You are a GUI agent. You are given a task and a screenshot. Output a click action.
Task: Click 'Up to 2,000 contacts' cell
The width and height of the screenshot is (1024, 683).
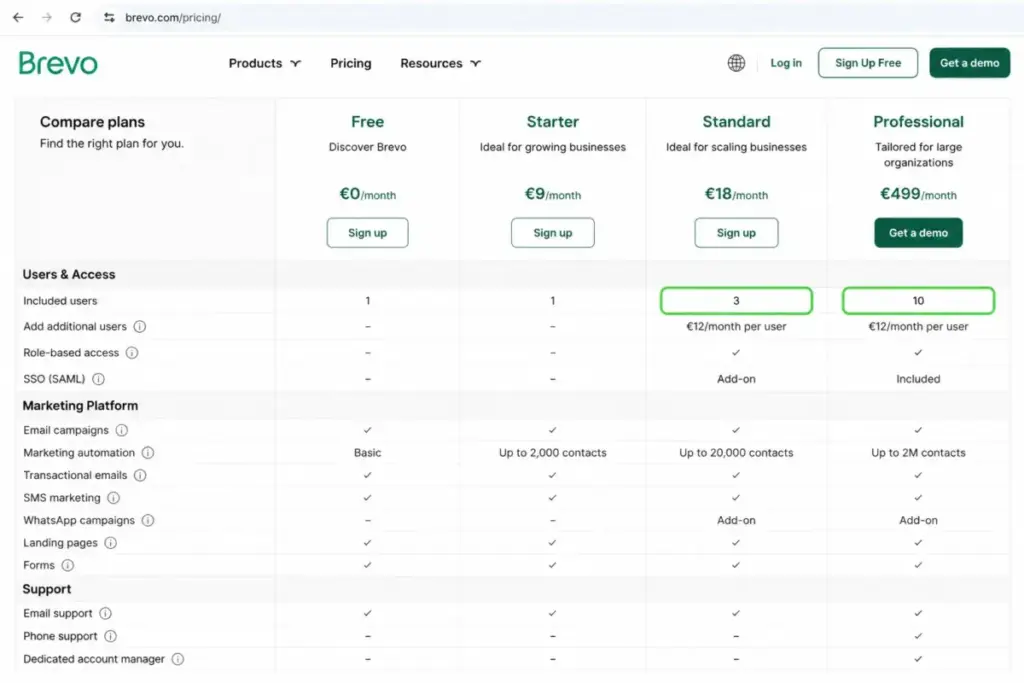tap(552, 453)
